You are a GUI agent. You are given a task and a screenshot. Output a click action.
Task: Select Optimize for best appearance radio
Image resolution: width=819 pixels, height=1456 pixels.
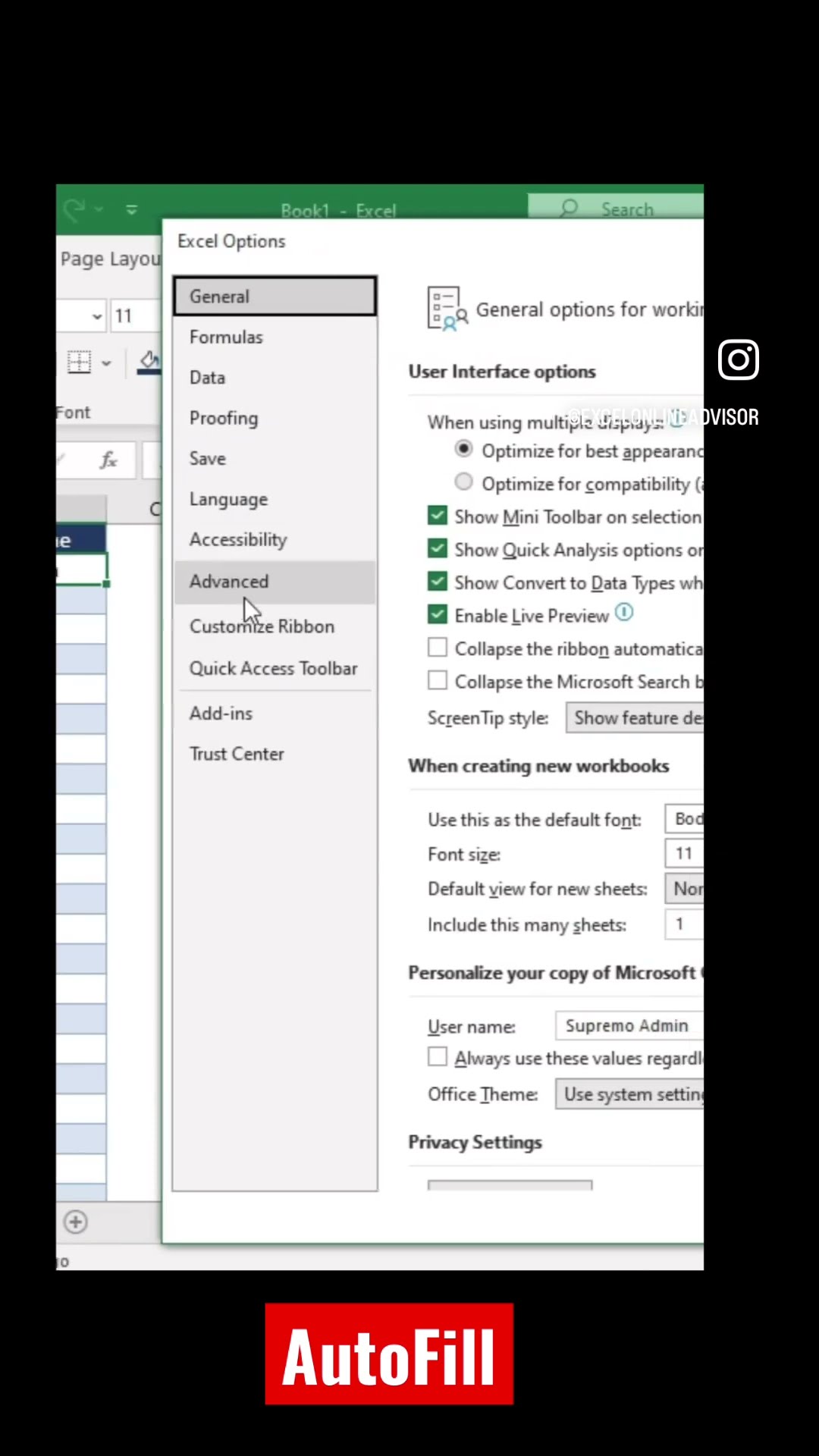(463, 449)
